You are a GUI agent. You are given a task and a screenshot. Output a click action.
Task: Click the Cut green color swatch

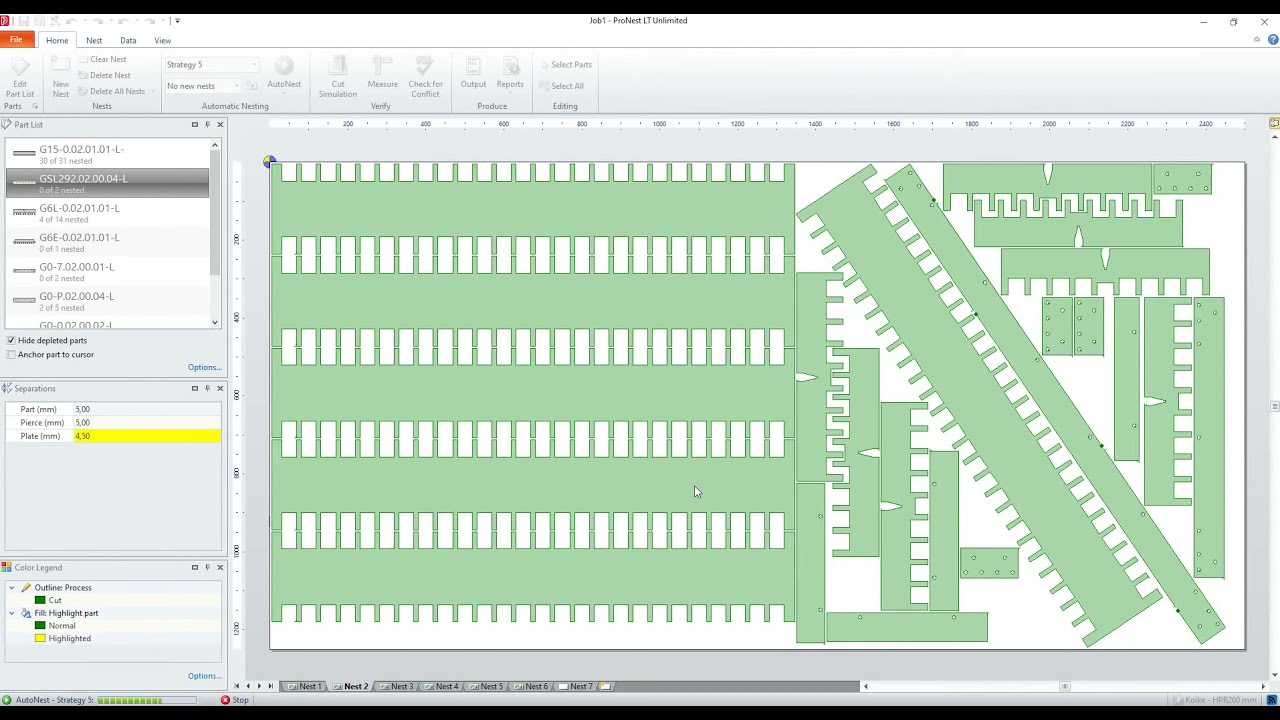click(x=40, y=600)
